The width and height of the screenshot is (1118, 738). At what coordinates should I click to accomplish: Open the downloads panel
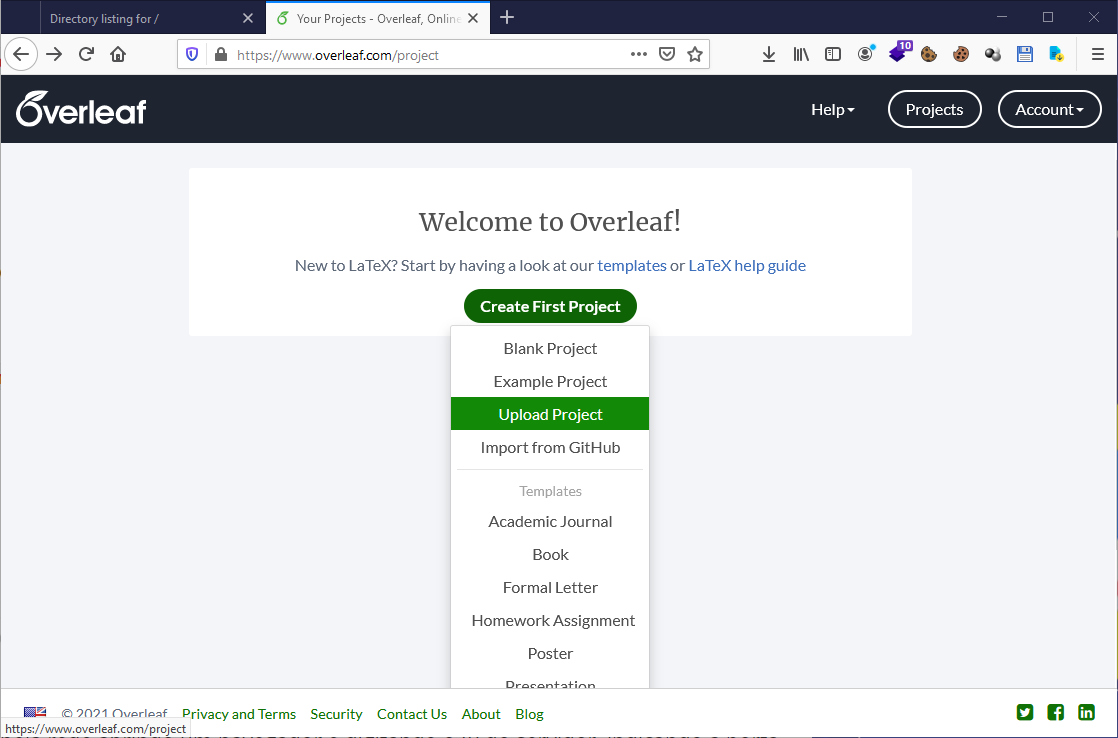click(769, 54)
